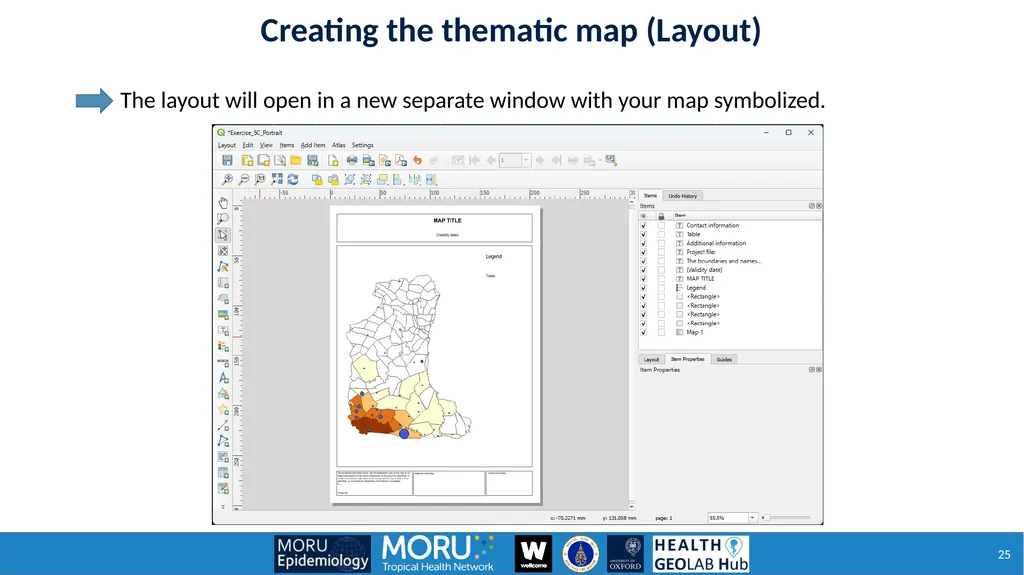Screen dimensions: 1024x575
Task: Click the Save Project toolbar icon
Action: [227, 160]
